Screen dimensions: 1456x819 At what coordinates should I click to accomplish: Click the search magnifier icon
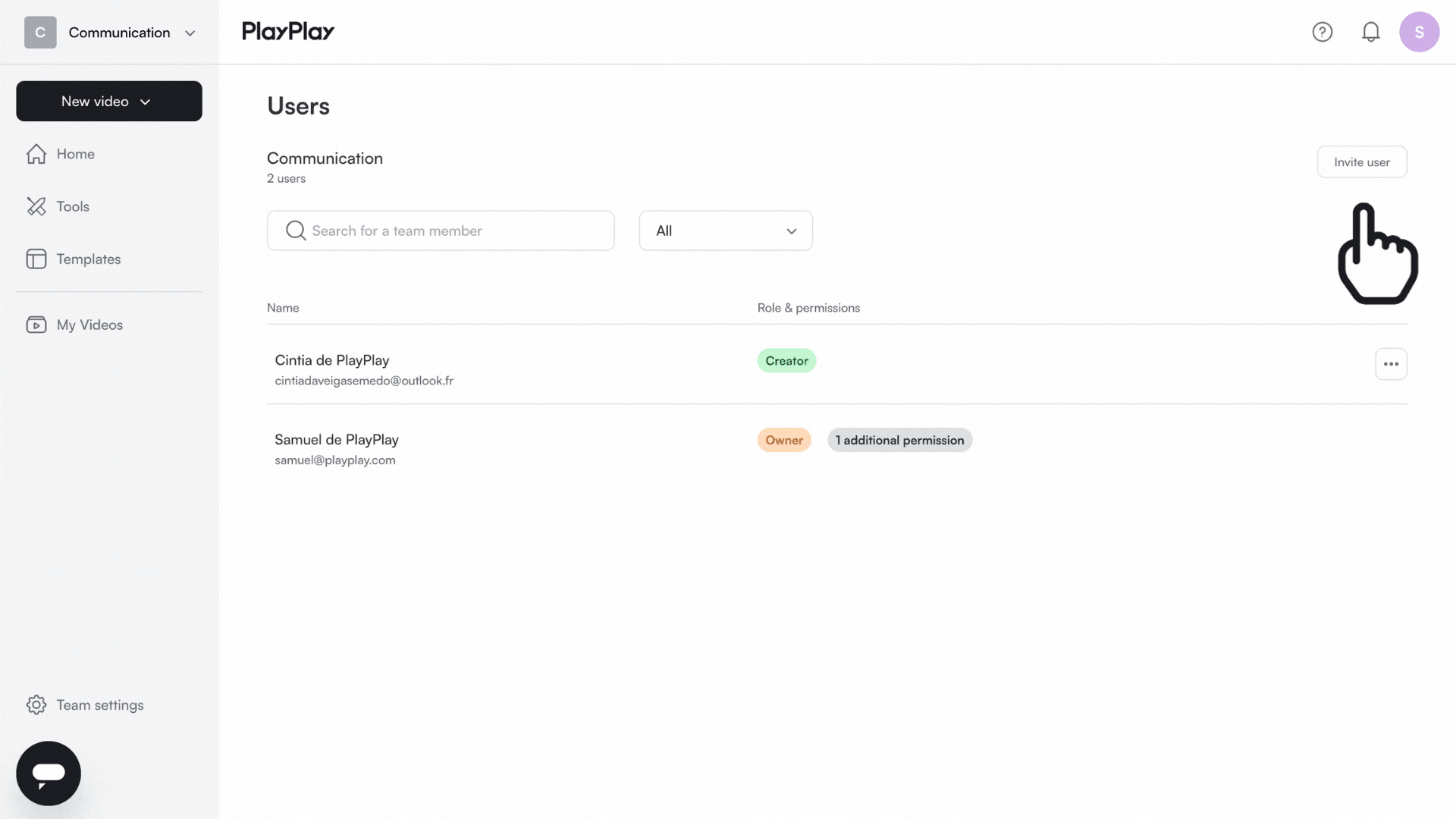point(296,231)
